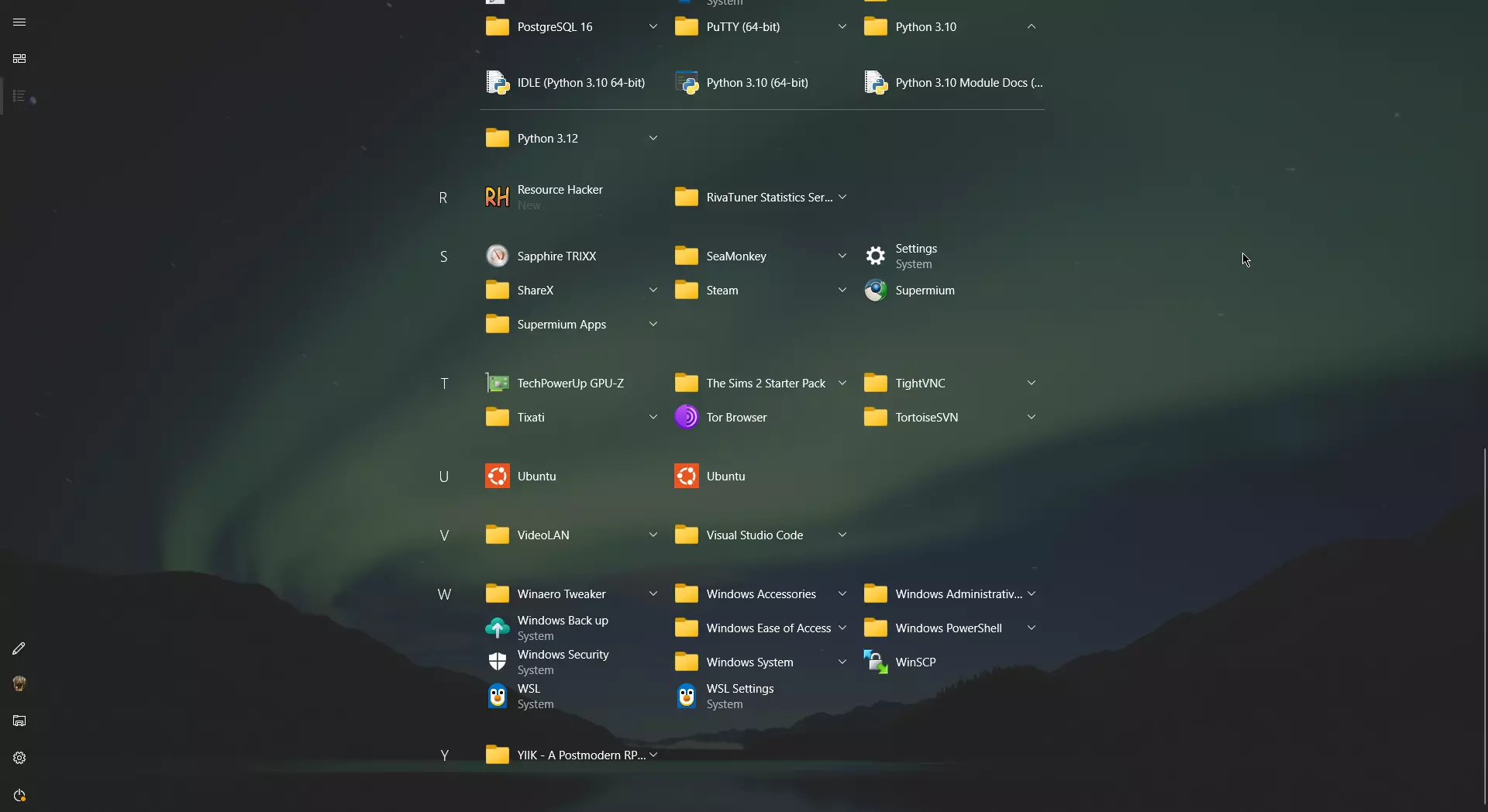Collapse the Python 3.10 folder
This screenshot has height=812, width=1488.
[x=950, y=26]
